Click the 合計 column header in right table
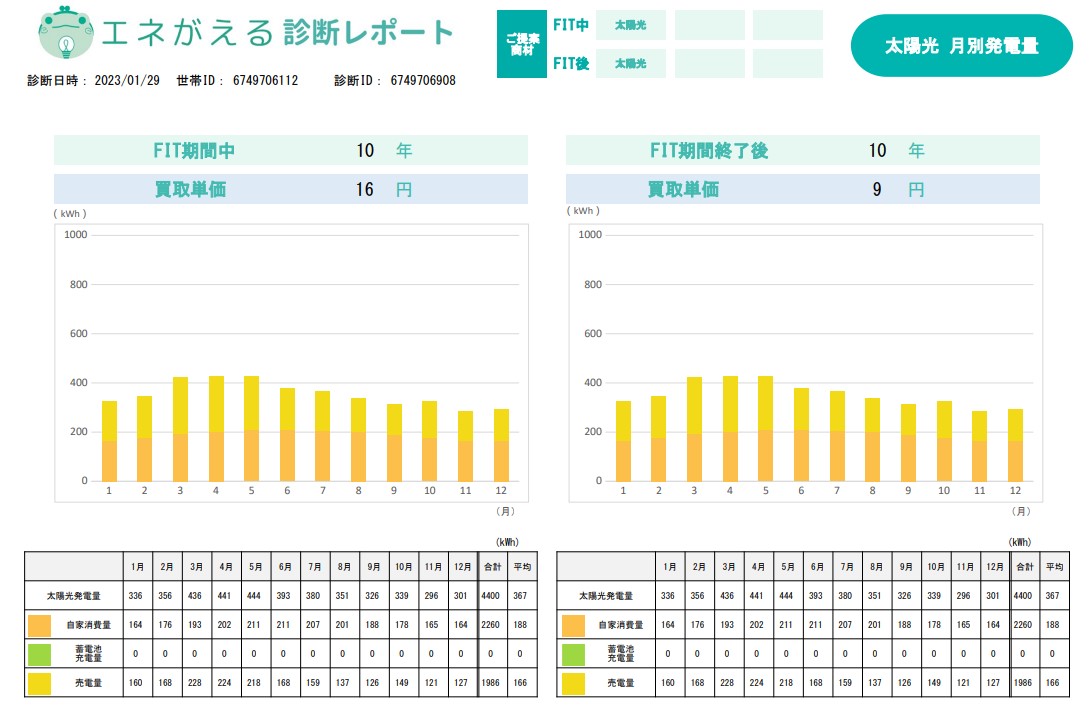This screenshot has height=720, width=1092. (1025, 567)
